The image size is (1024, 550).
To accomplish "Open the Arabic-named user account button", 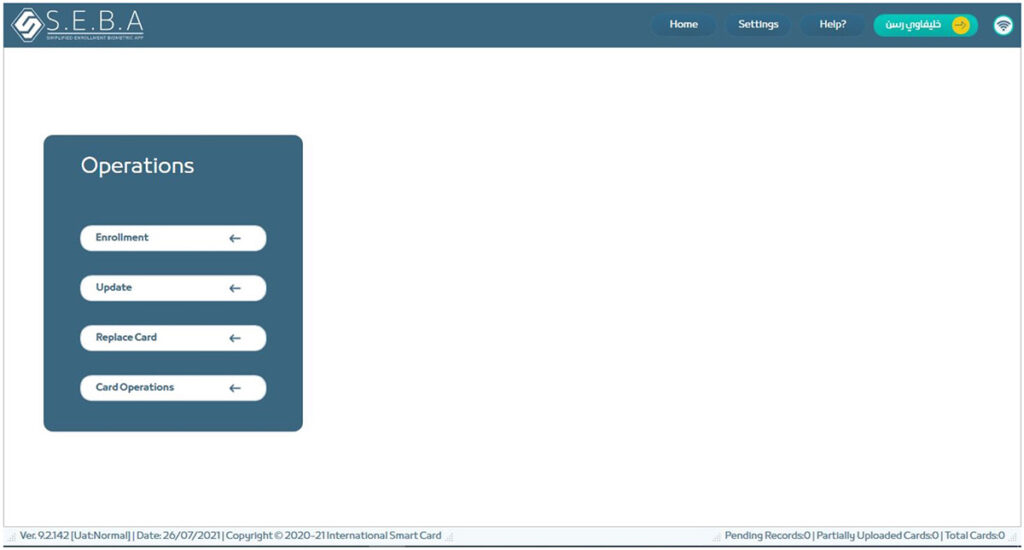I will click(925, 25).
